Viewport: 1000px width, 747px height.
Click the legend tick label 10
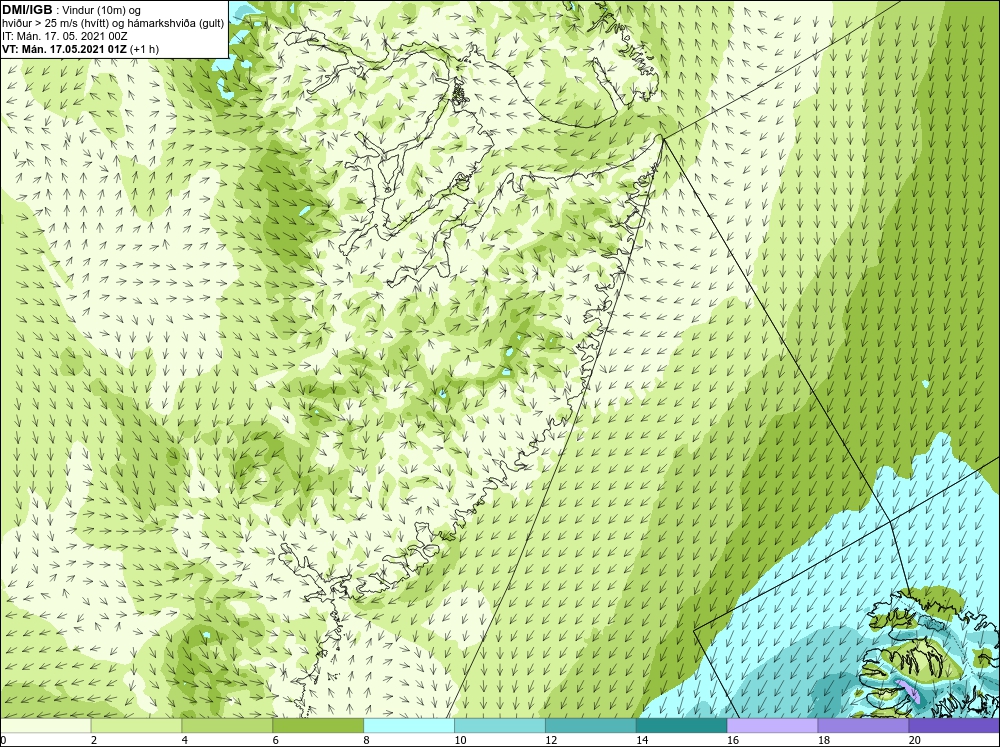(x=460, y=740)
